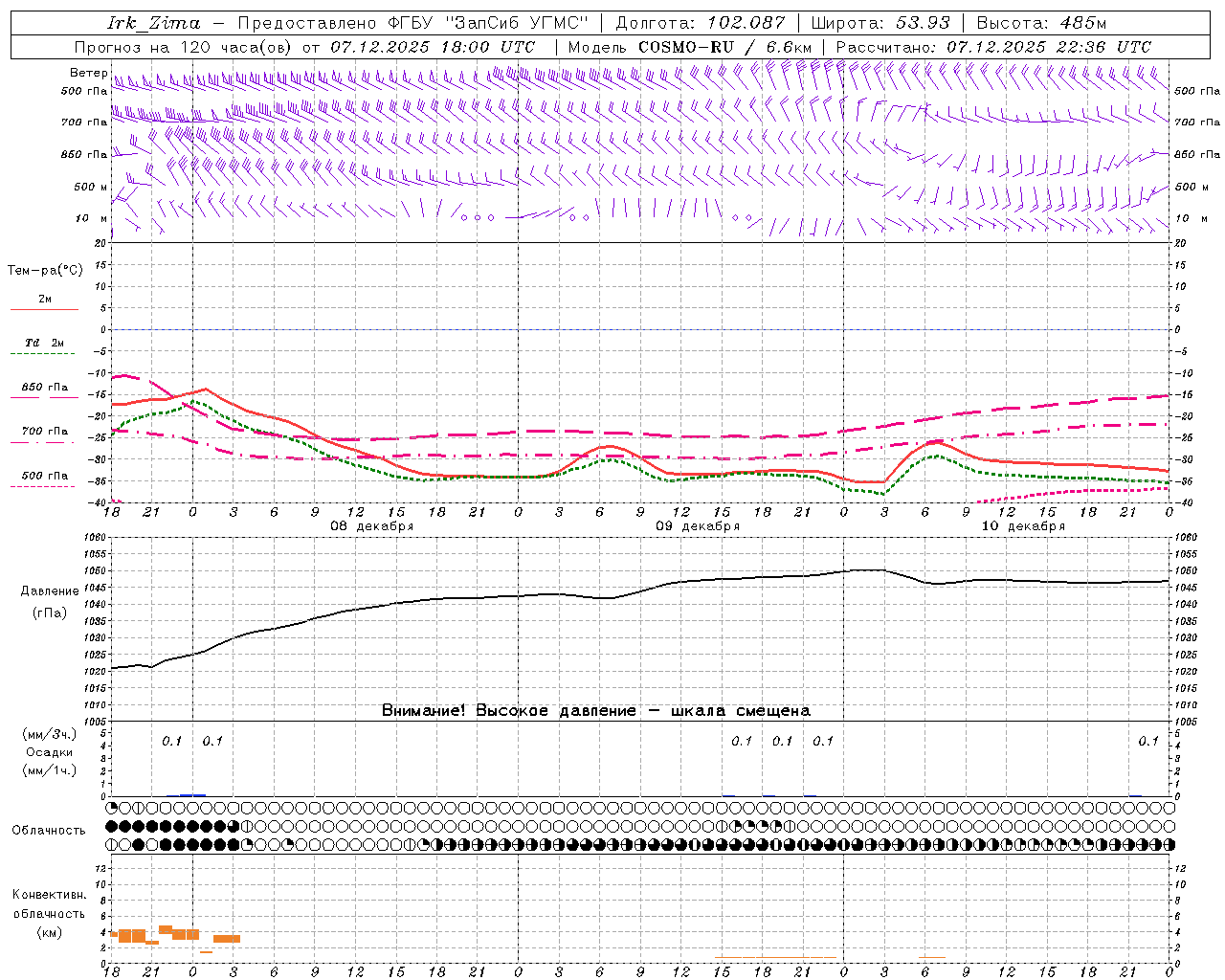The width and height of the screenshot is (1225, 980).
Task: Click the Ветер wind panel label
Action: click(89, 73)
